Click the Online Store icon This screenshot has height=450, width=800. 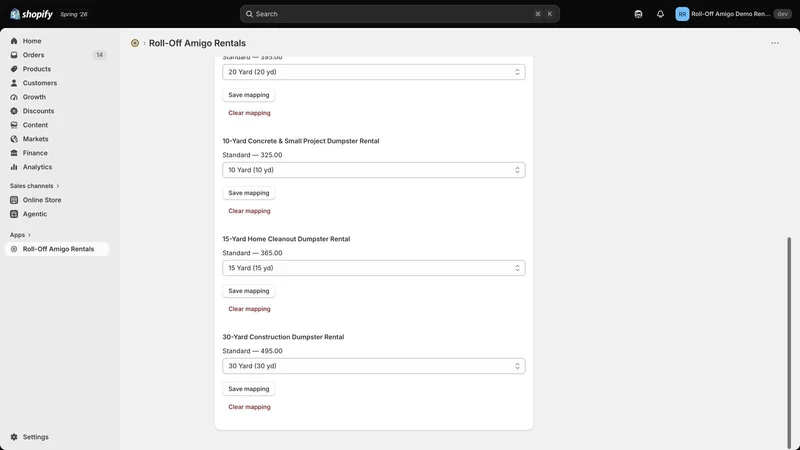click(14, 200)
